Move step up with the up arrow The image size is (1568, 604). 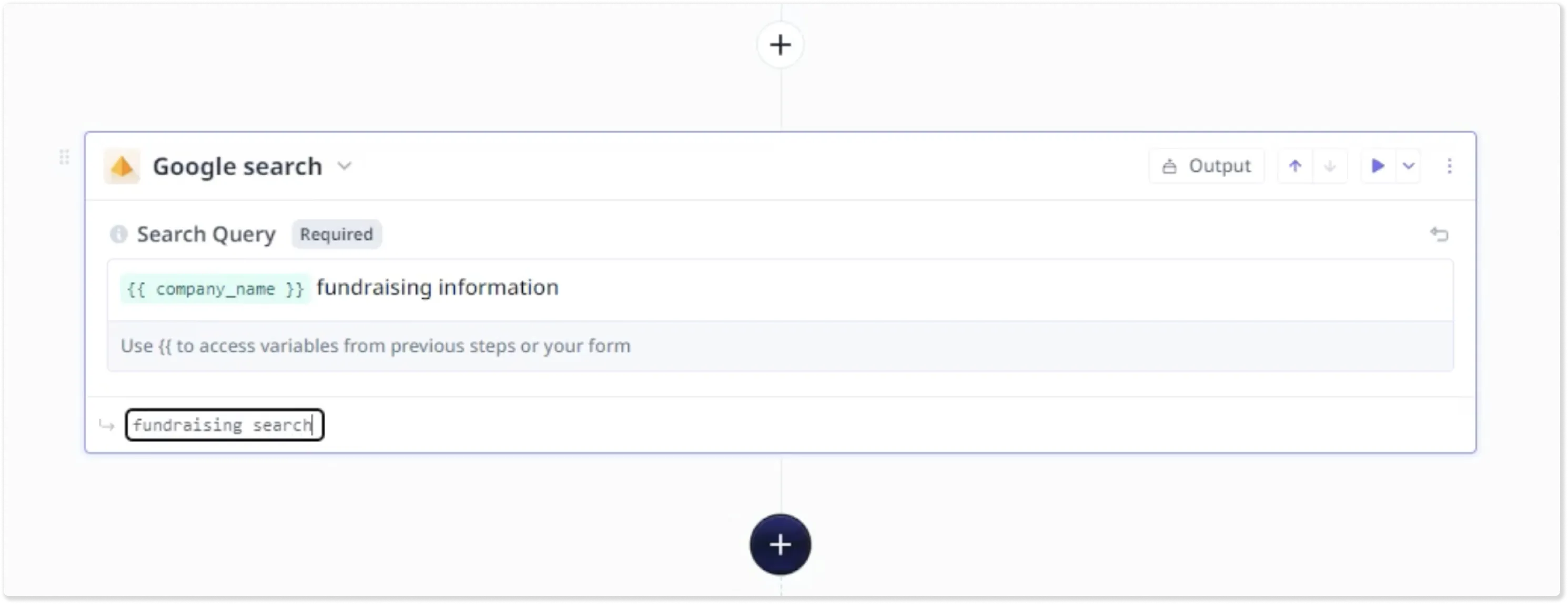1294,166
